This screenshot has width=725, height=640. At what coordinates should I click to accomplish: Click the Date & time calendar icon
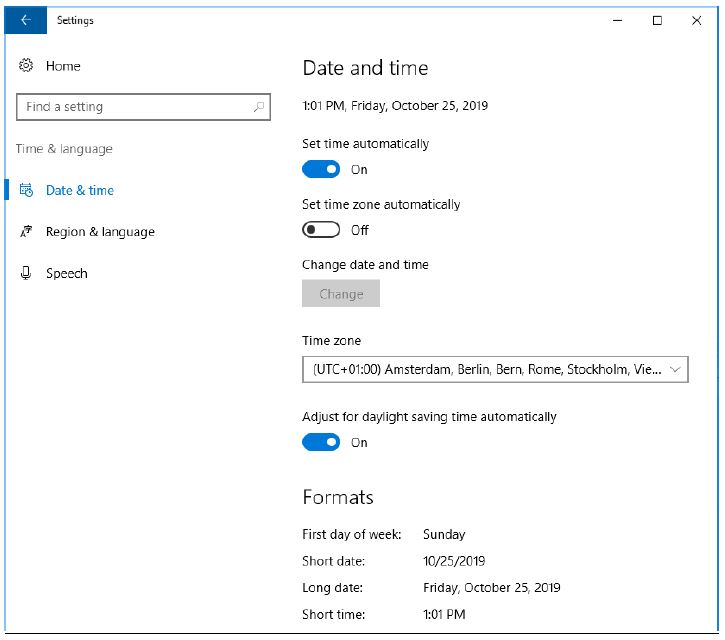(x=26, y=190)
